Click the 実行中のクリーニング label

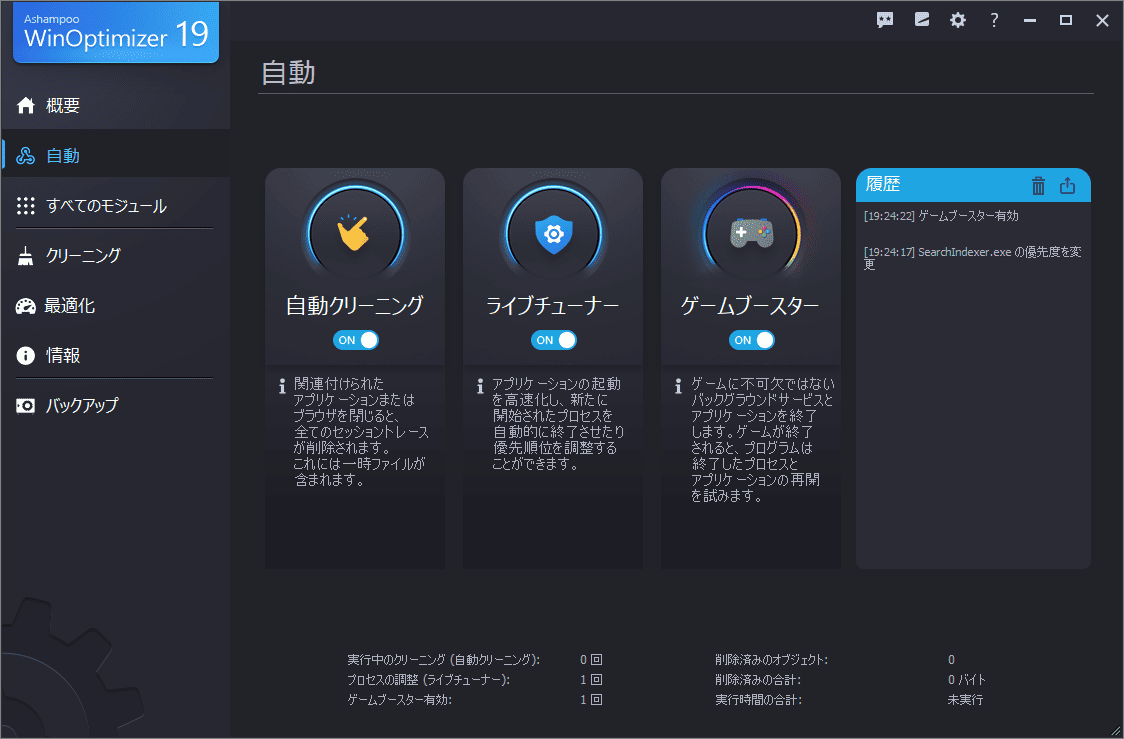pos(443,659)
